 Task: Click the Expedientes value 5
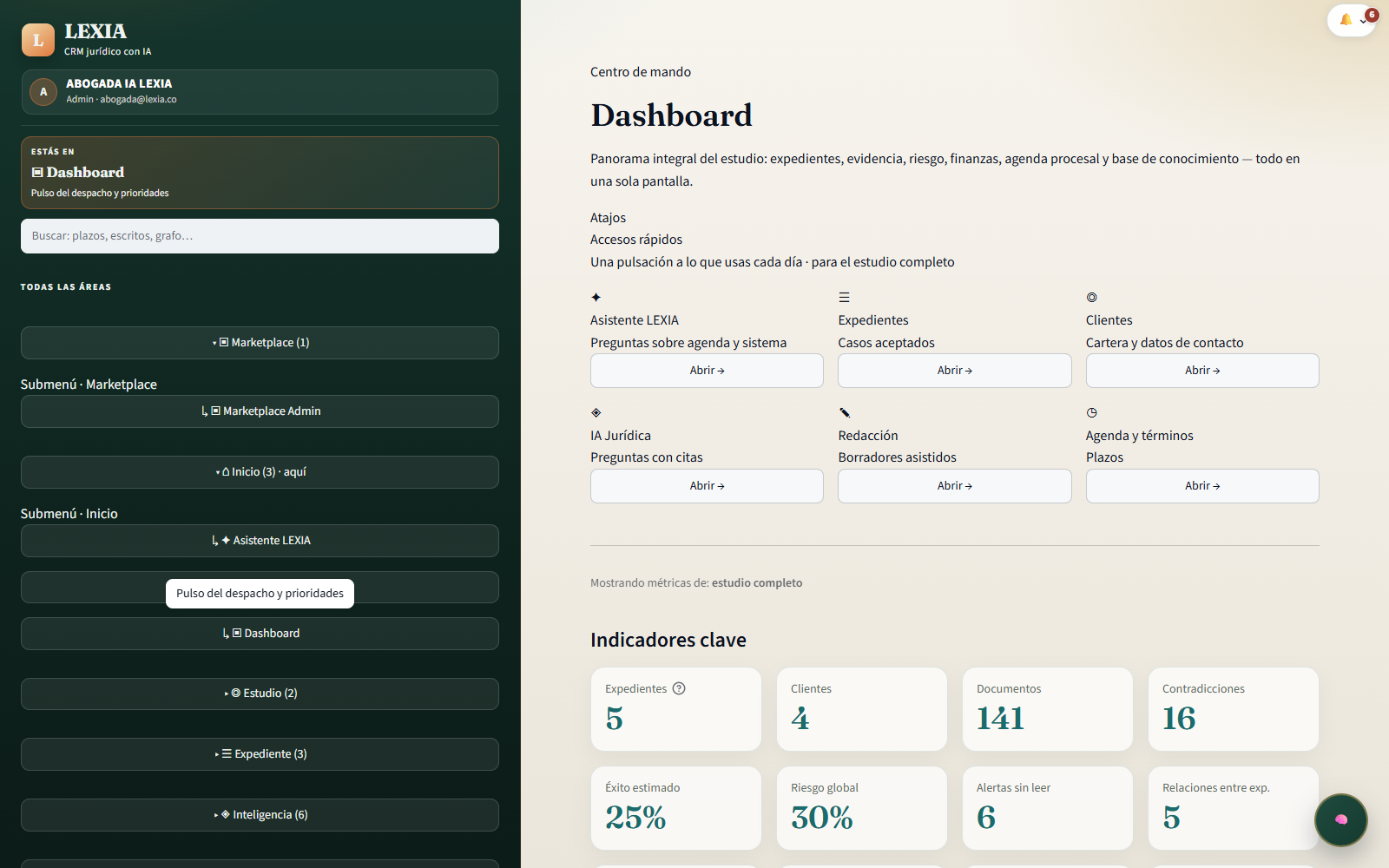(x=614, y=719)
